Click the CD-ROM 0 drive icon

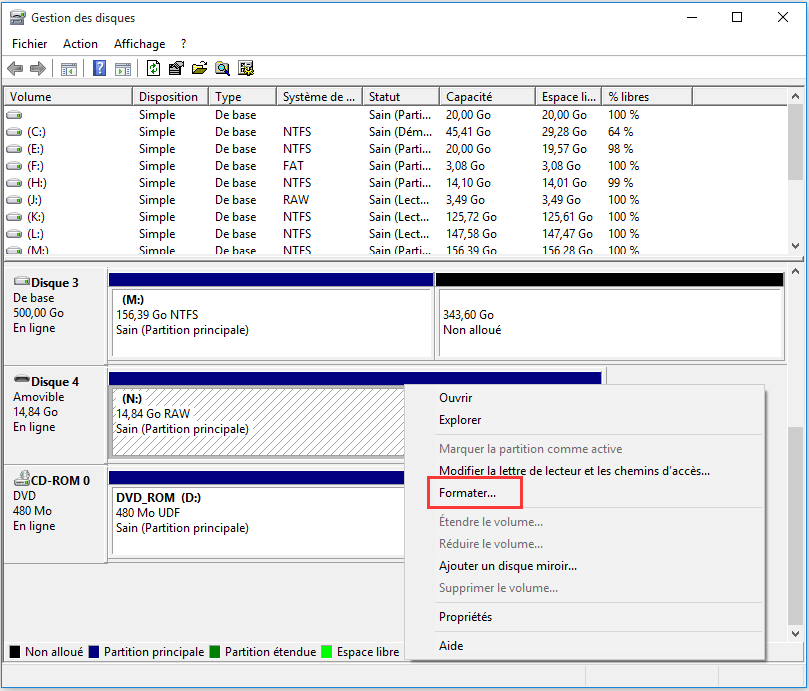point(22,478)
